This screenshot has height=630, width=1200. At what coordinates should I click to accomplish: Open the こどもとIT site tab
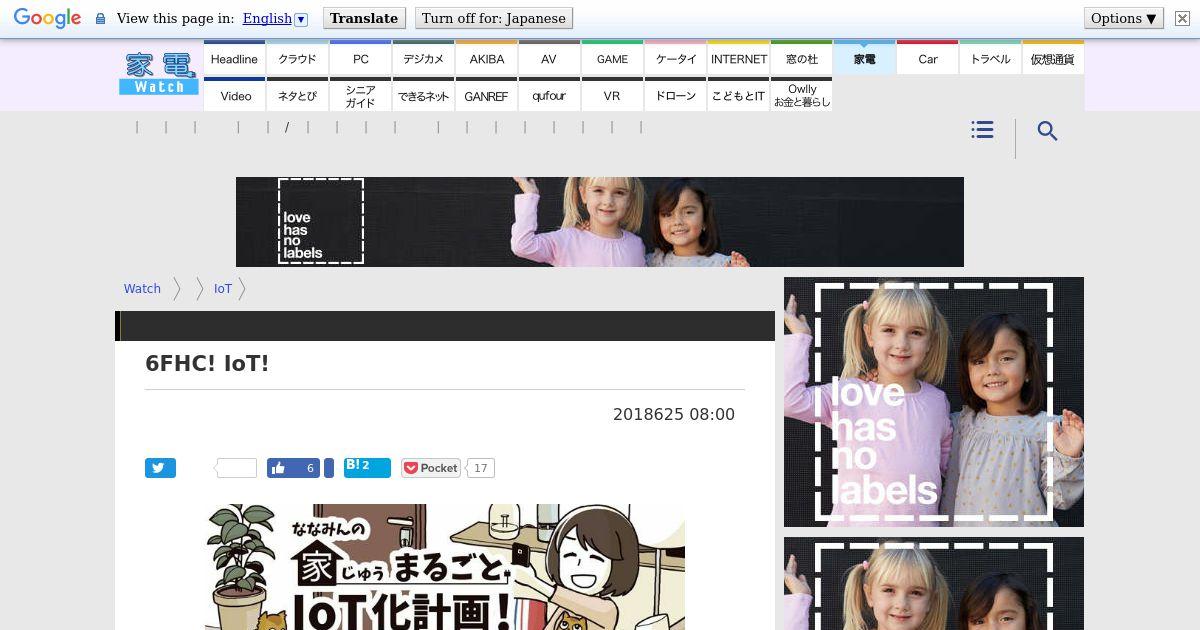(738, 96)
